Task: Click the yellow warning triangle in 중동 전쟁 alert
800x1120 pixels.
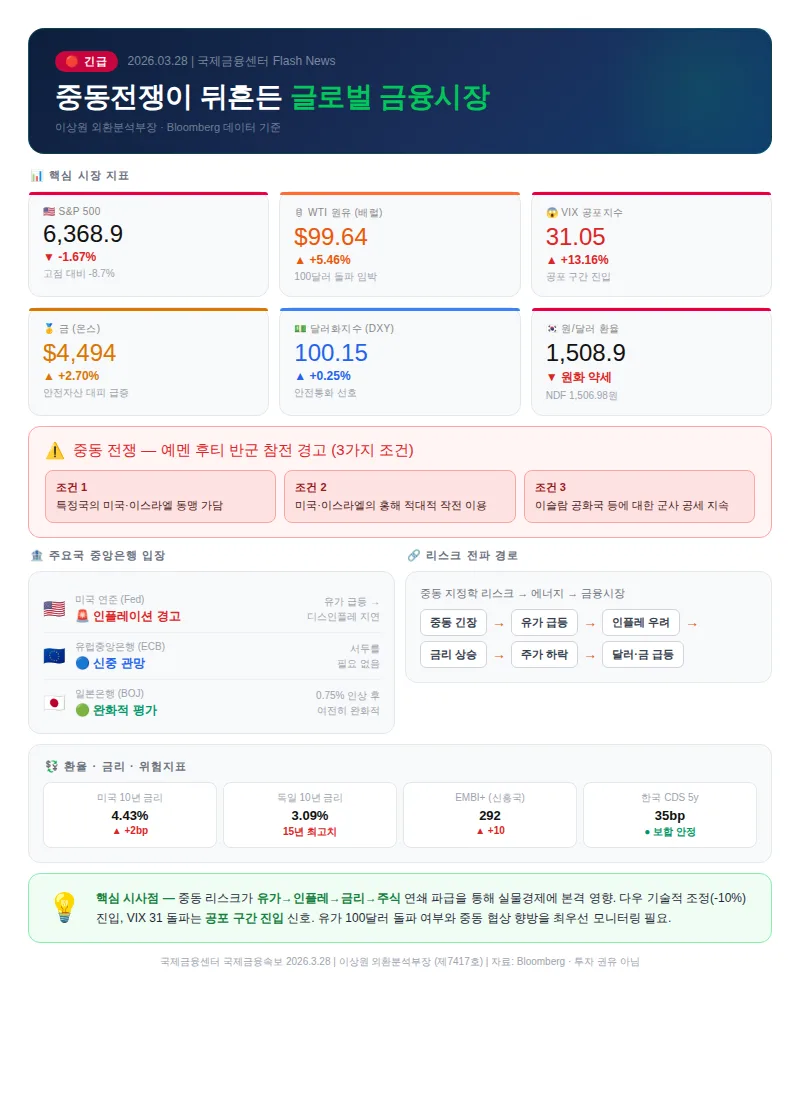Action: coord(55,451)
